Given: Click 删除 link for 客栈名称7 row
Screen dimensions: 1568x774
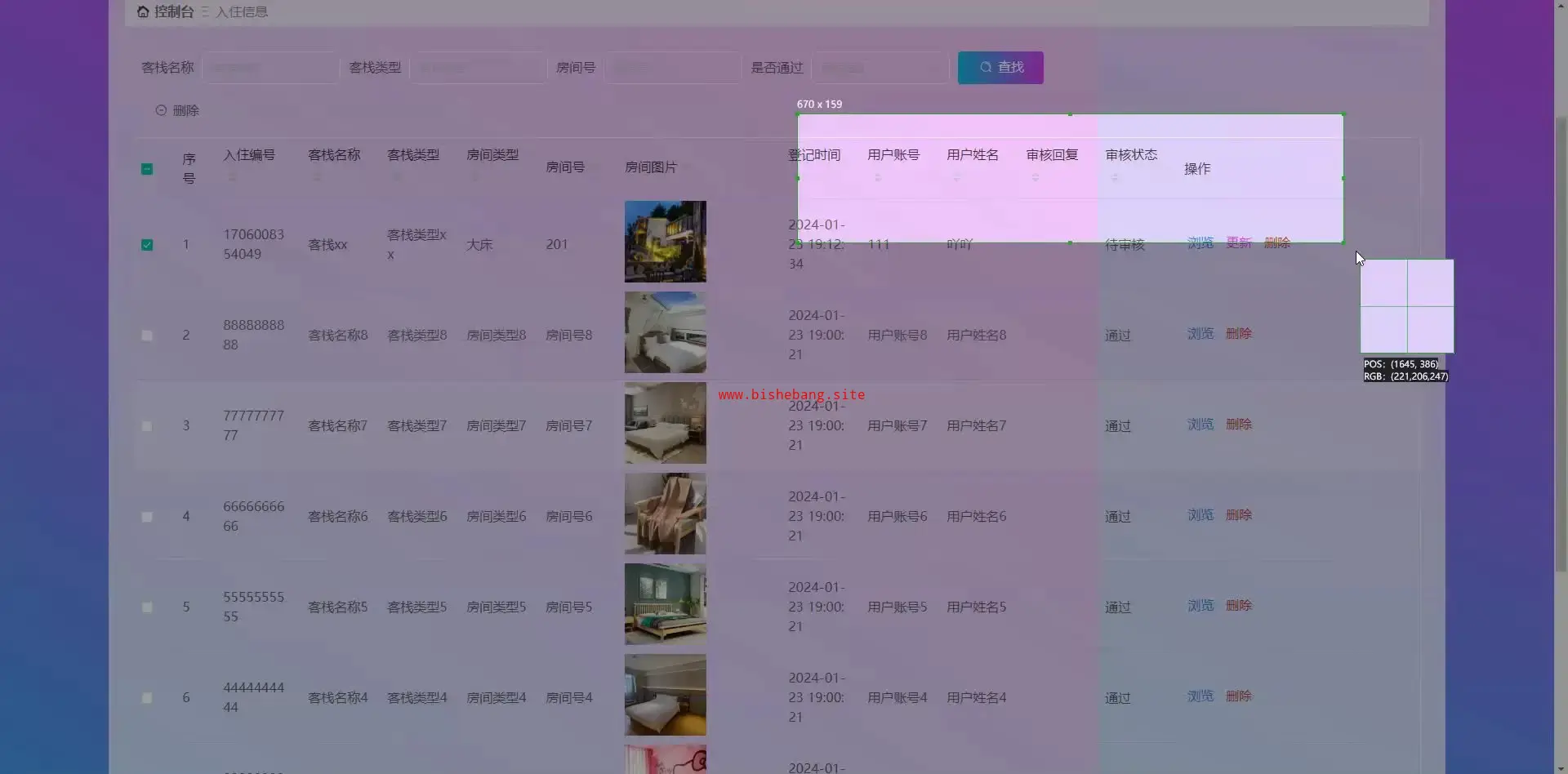Looking at the screenshot, I should (1238, 425).
